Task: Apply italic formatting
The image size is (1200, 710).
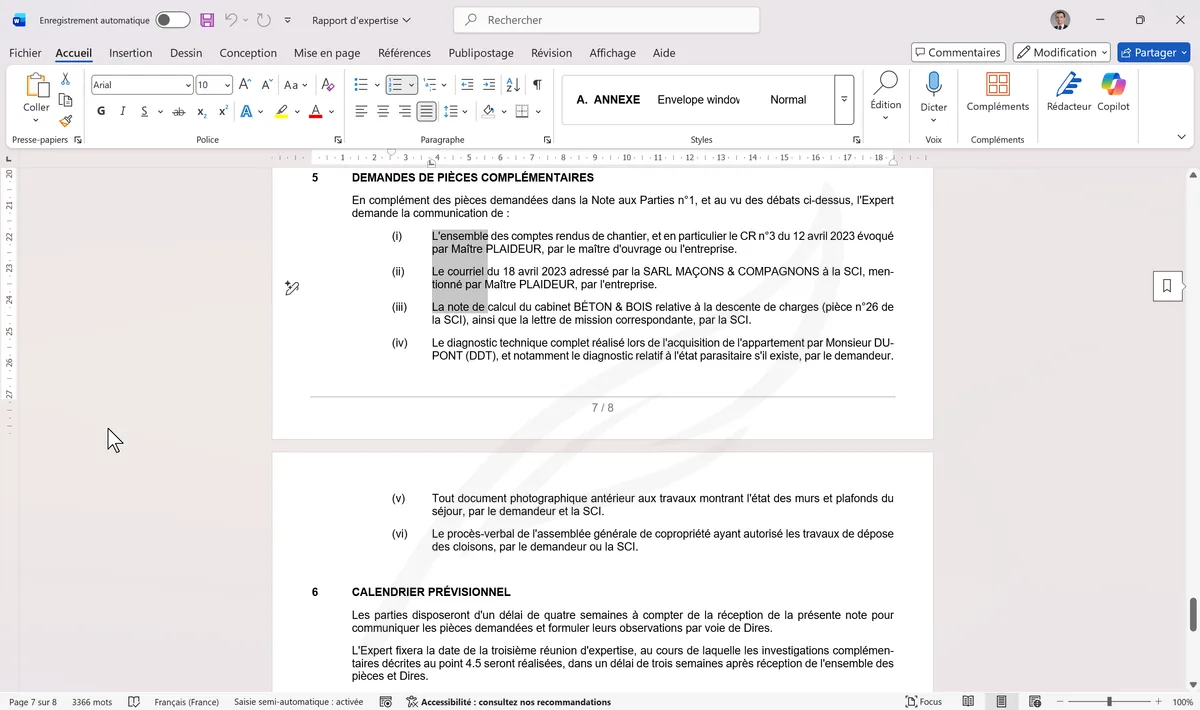Action: (x=122, y=111)
